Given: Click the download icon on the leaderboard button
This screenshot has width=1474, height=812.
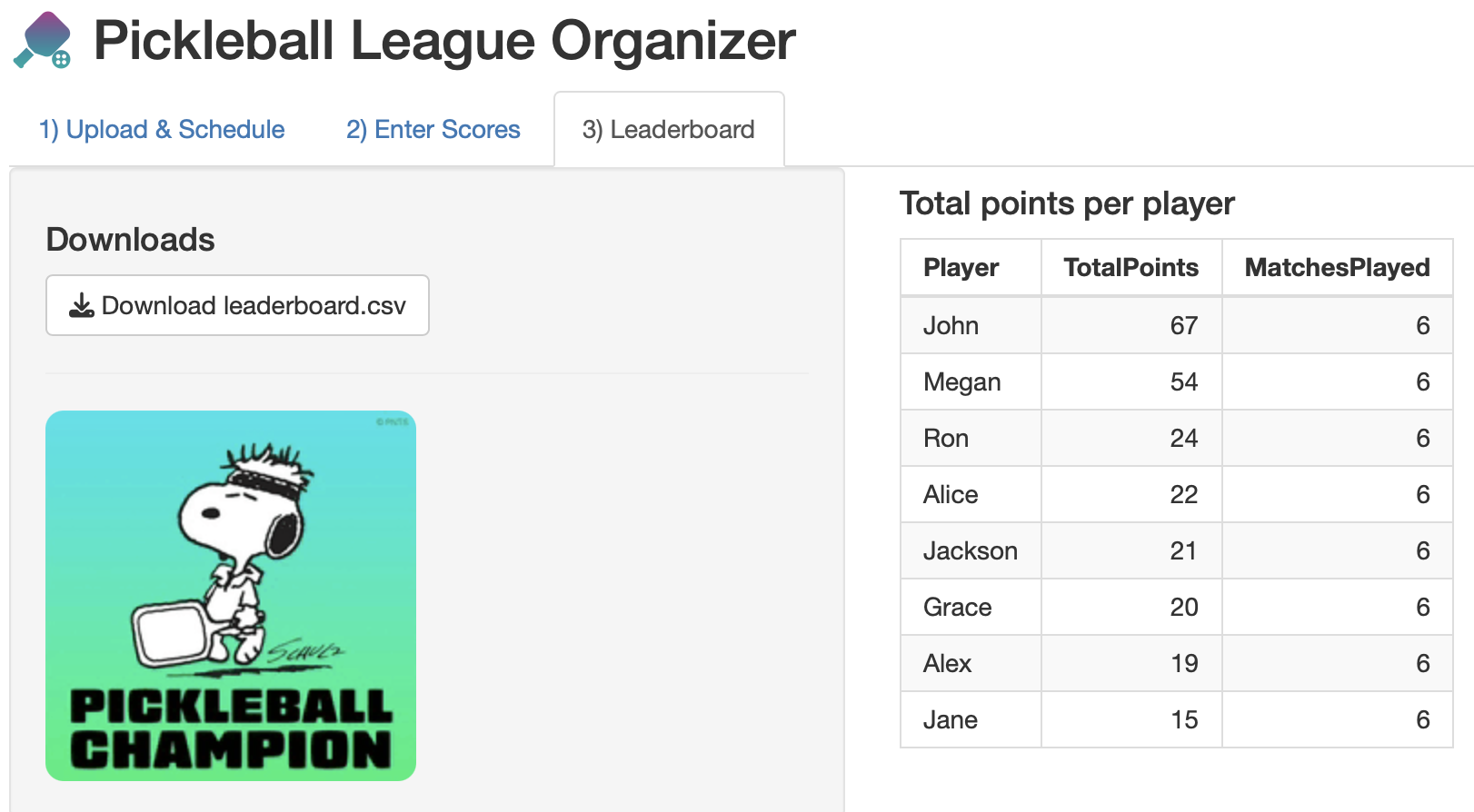Looking at the screenshot, I should (x=81, y=305).
